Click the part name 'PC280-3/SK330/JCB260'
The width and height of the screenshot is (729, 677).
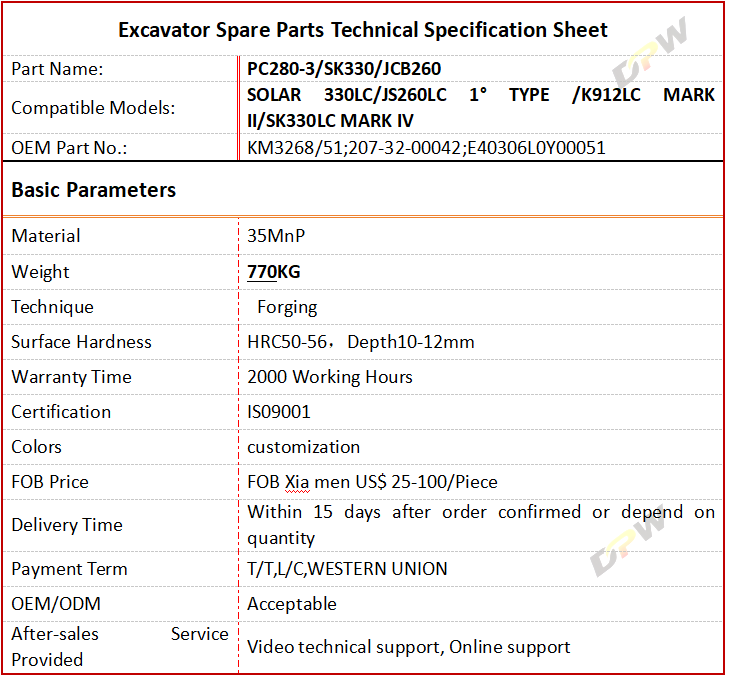click(344, 69)
